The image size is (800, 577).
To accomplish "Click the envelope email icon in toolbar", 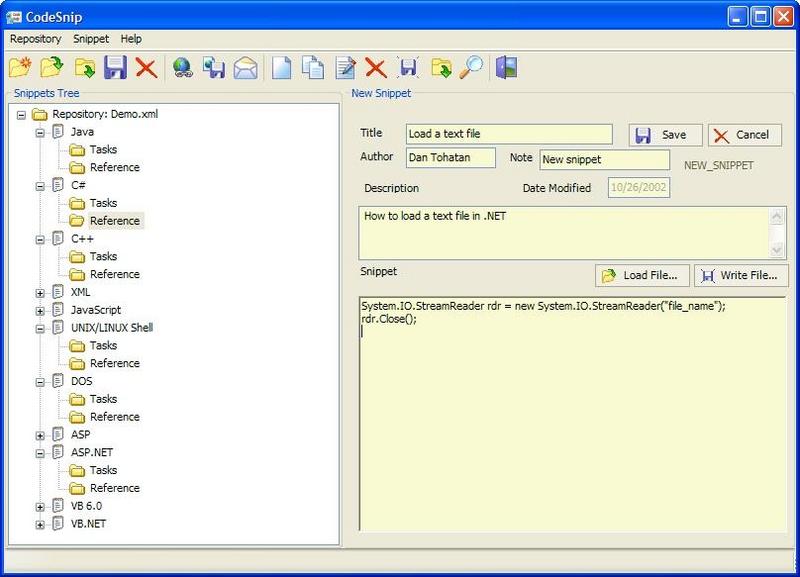I will point(245,68).
